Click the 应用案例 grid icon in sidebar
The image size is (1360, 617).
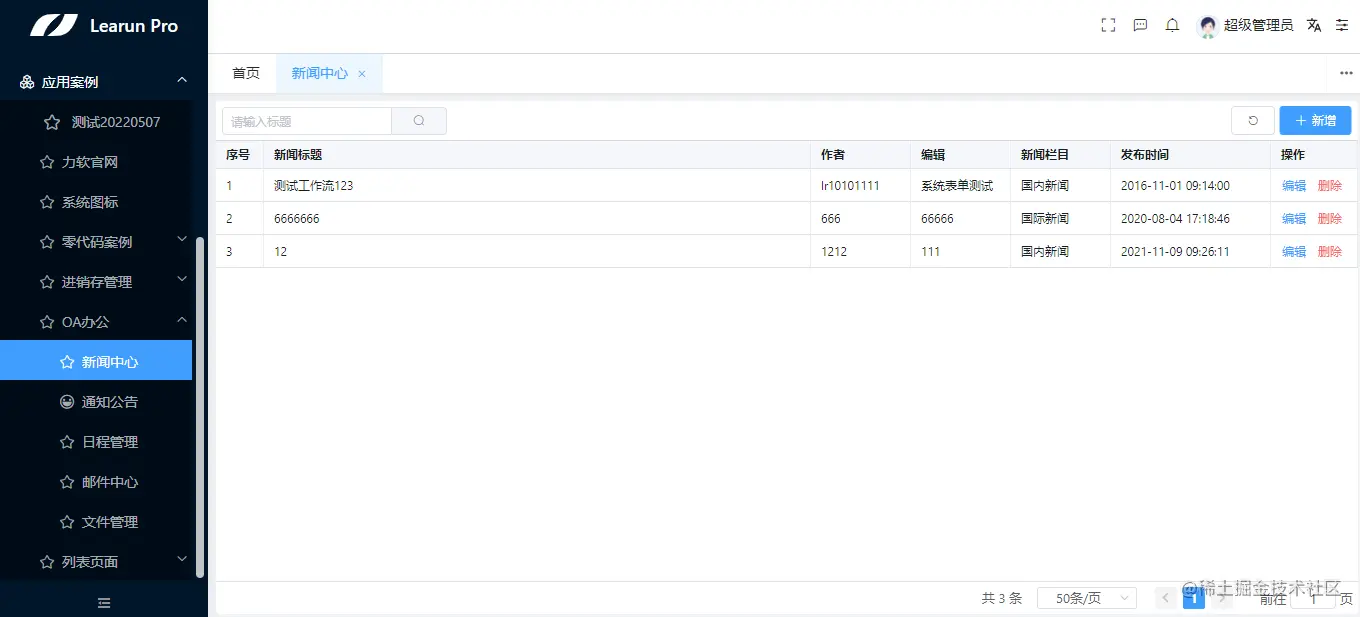tap(26, 81)
